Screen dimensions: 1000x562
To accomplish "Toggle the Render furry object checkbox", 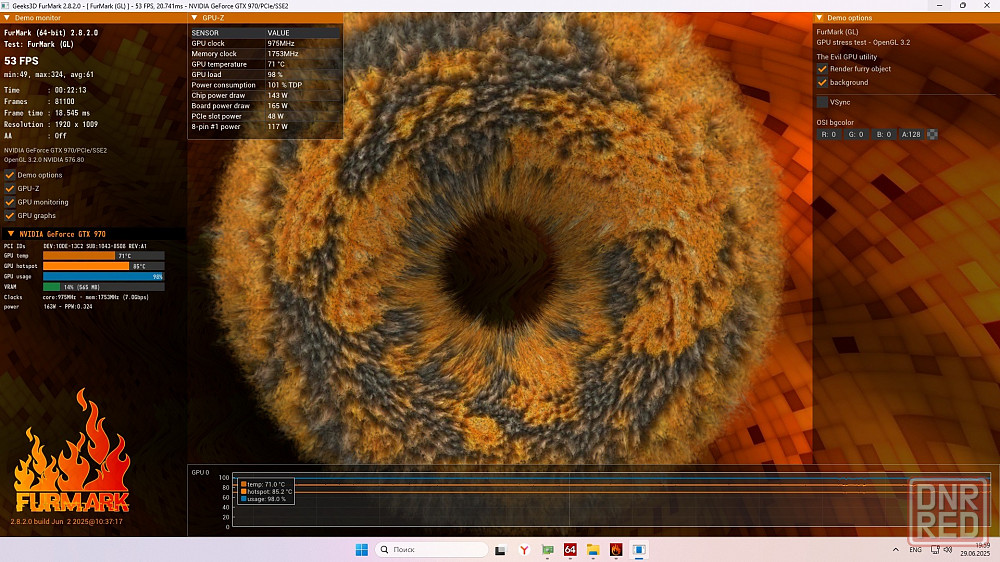I will [x=822, y=69].
